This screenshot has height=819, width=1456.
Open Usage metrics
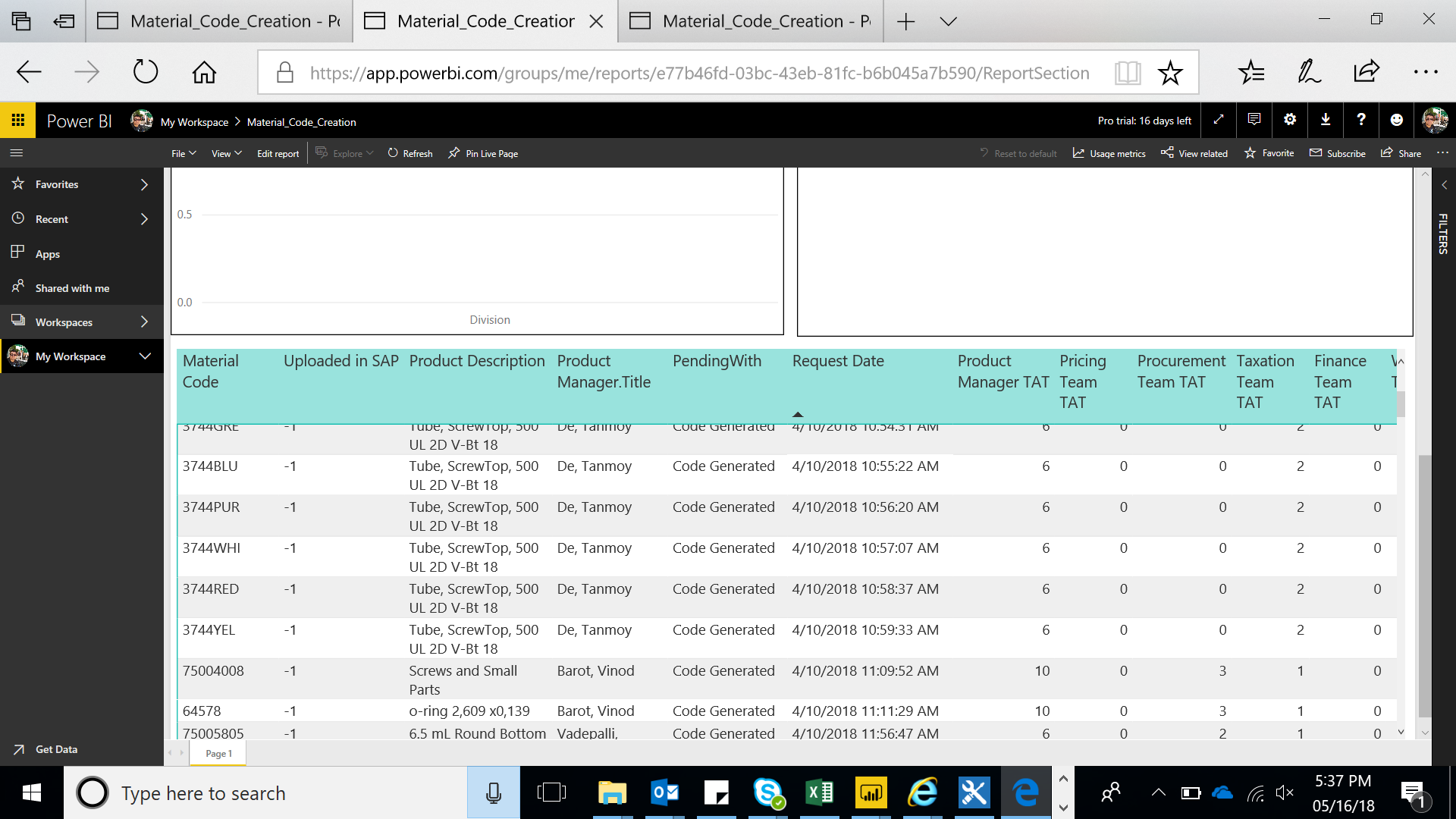pyautogui.click(x=1109, y=153)
